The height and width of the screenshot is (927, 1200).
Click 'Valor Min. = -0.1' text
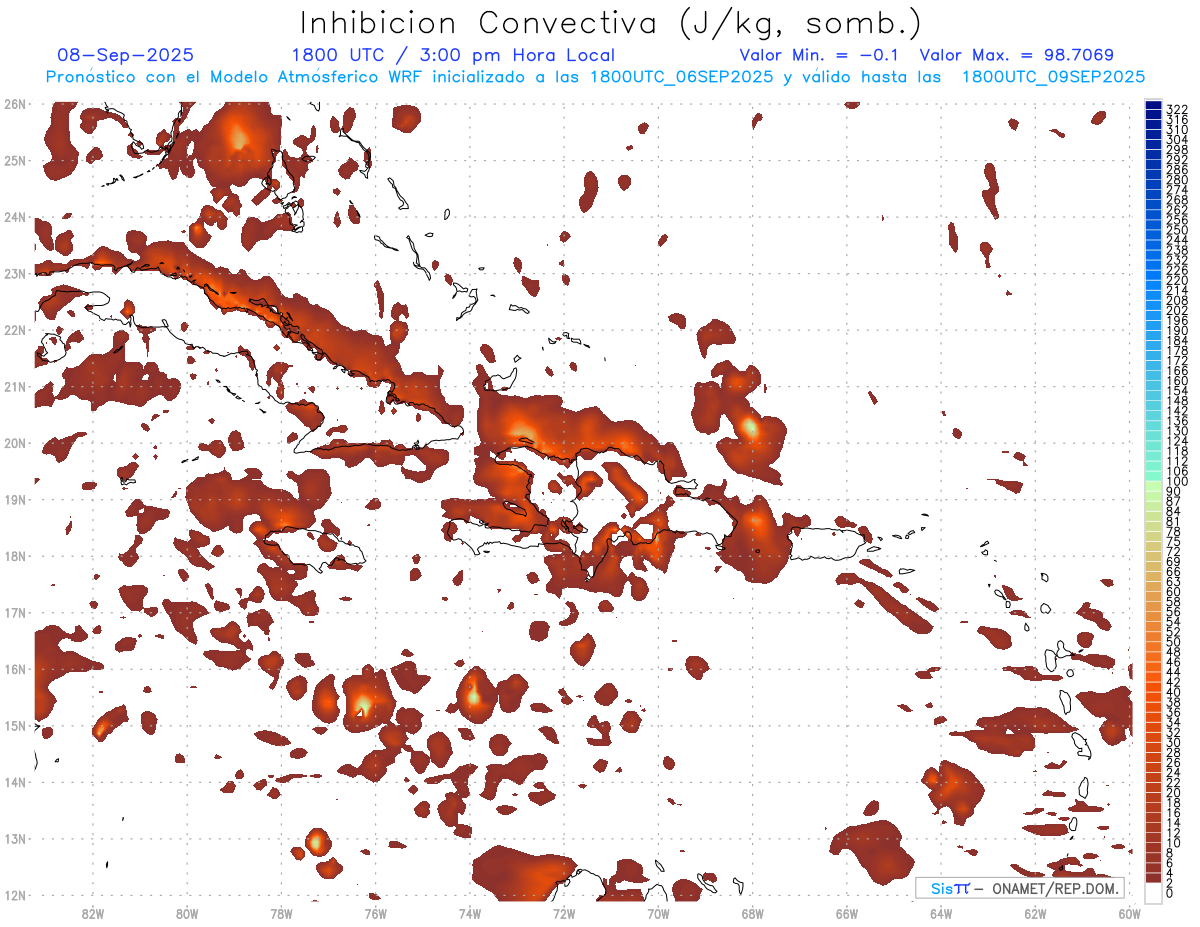[820, 55]
